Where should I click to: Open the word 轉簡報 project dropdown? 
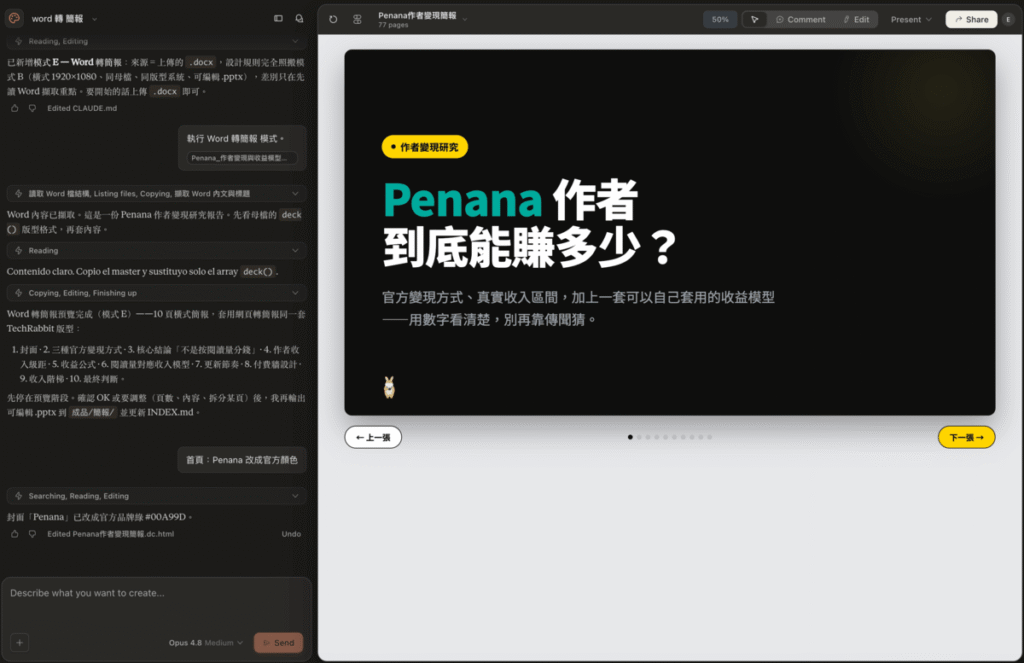click(x=64, y=19)
